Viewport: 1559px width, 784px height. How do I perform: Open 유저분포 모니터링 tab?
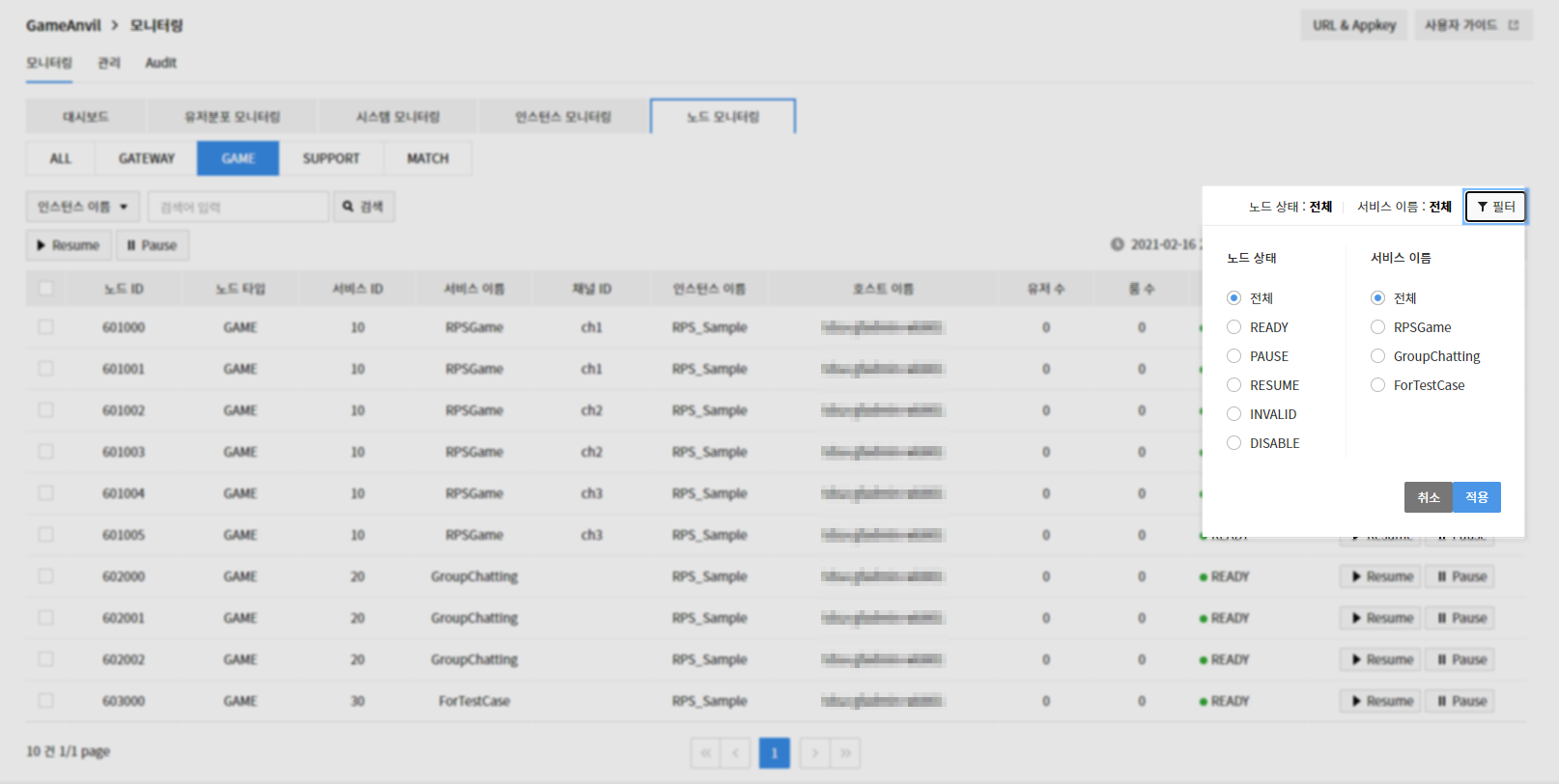[x=233, y=117]
